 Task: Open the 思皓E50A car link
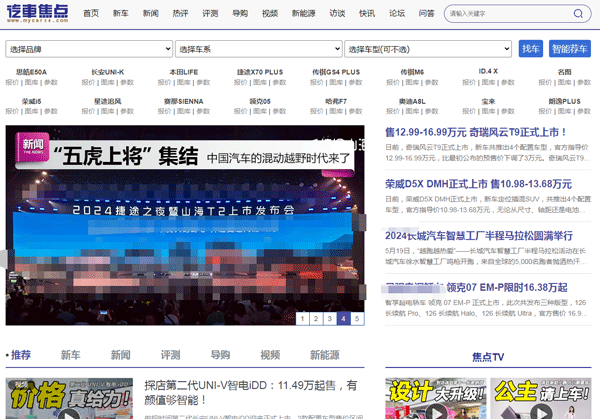pyautogui.click(x=31, y=72)
